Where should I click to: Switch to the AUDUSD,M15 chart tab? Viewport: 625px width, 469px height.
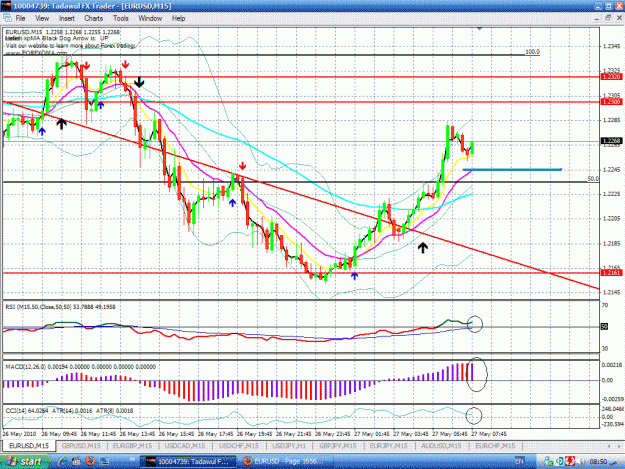pos(442,445)
